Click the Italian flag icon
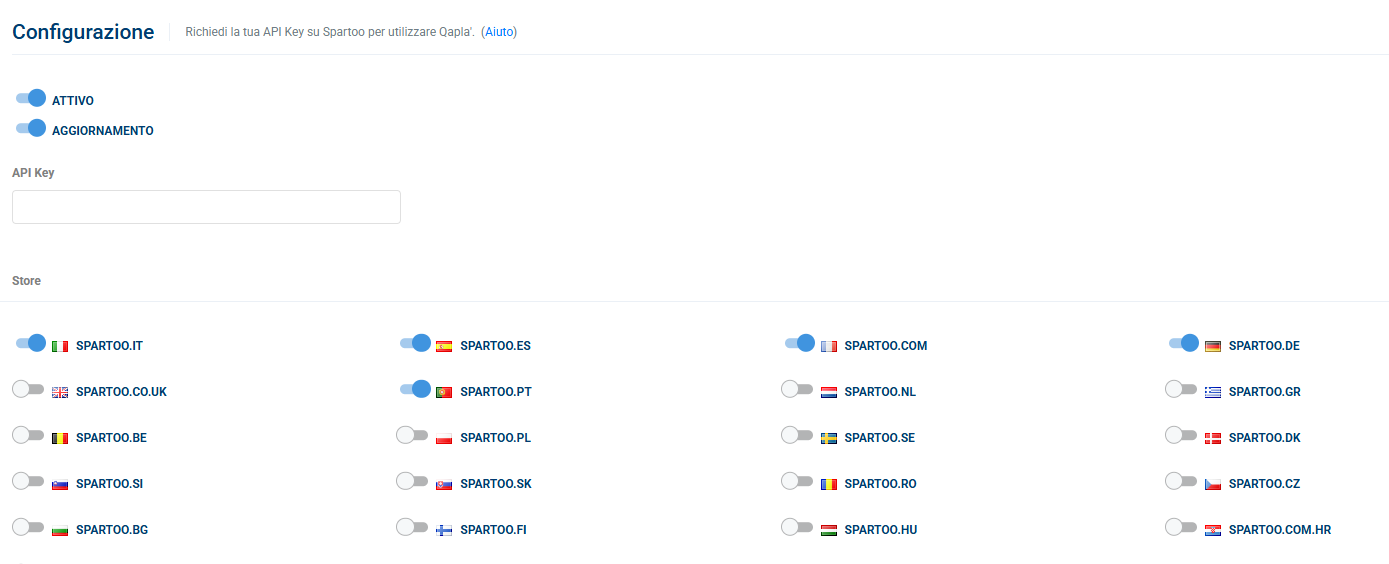The width and height of the screenshot is (1389, 564). pyautogui.click(x=60, y=346)
